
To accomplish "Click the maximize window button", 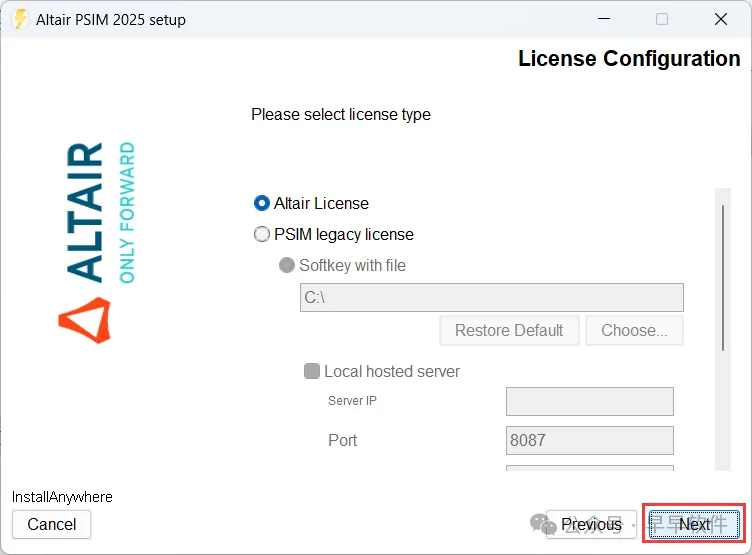I will (x=661, y=19).
